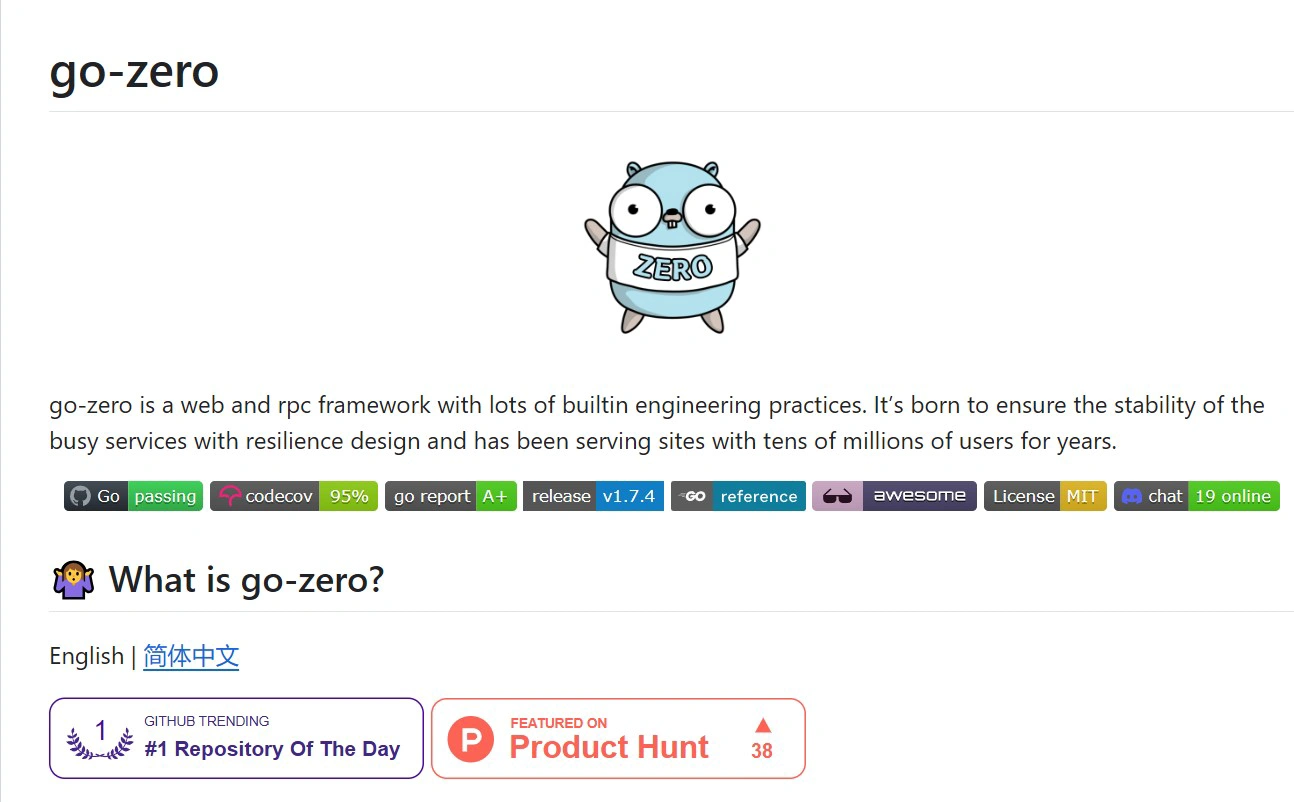Click the Product Hunt upvote triangle
Image resolution: width=1294 pixels, height=802 pixels.
click(x=763, y=726)
